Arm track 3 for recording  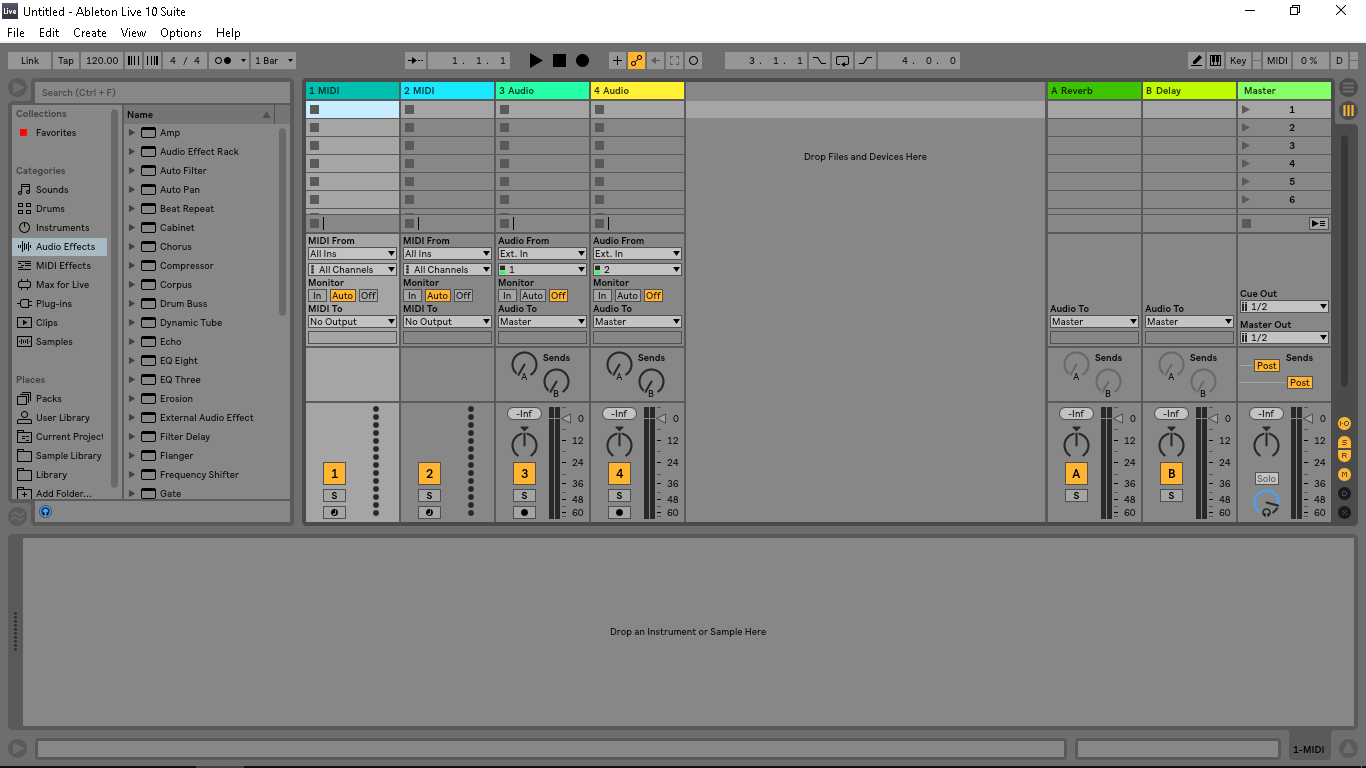524,513
